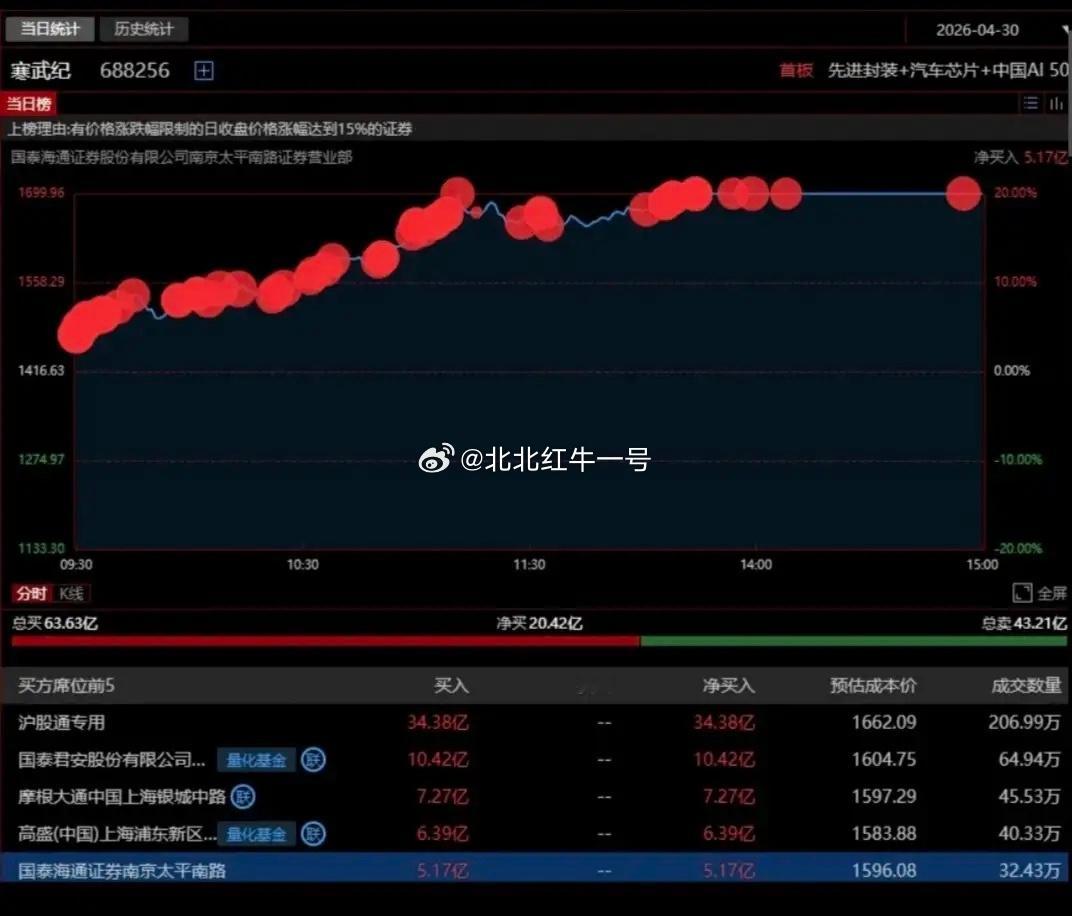Screen dimensions: 1072x916
Task: Click 净买 20.42亿 value
Action: (x=539, y=623)
